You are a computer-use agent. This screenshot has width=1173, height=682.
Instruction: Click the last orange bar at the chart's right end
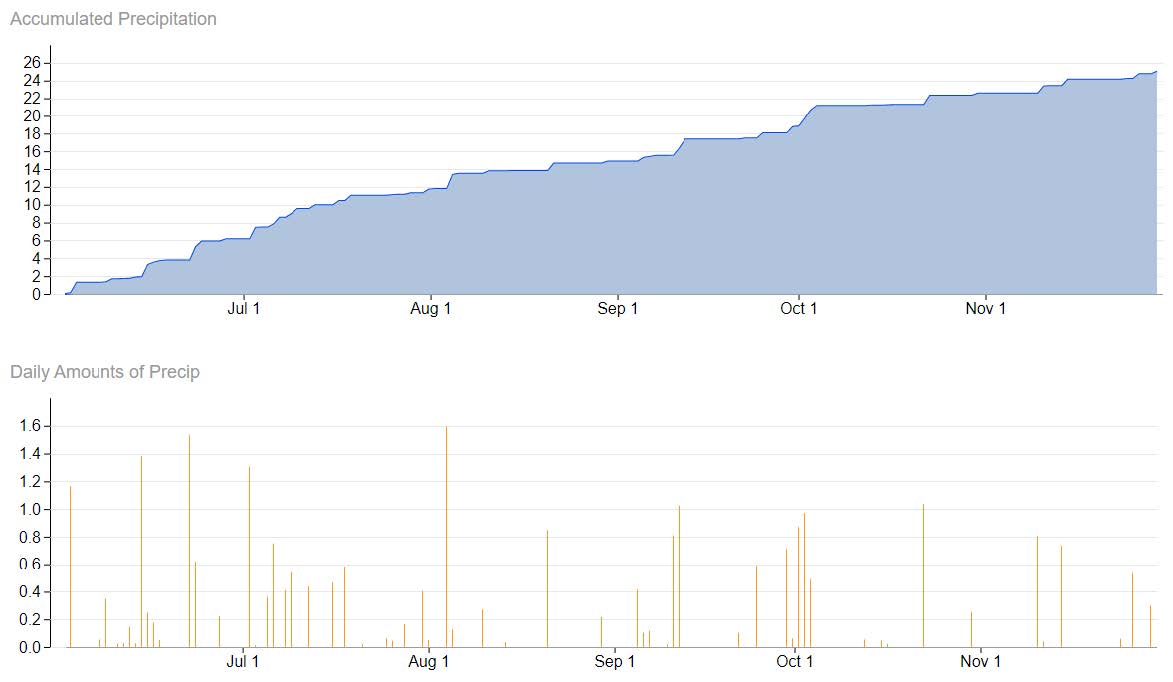click(1150, 626)
